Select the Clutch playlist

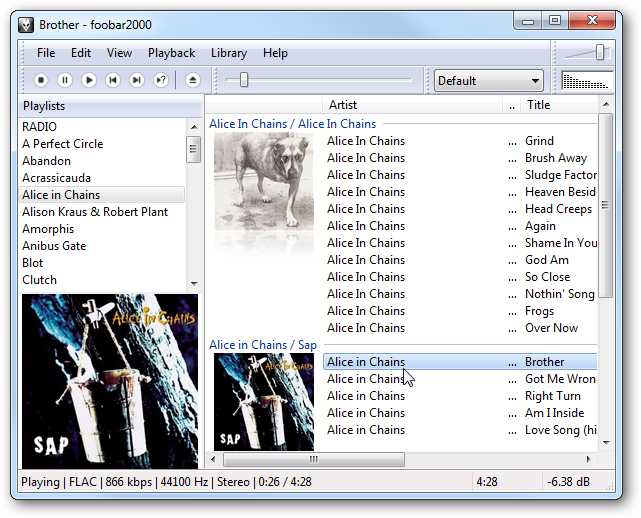click(102, 280)
